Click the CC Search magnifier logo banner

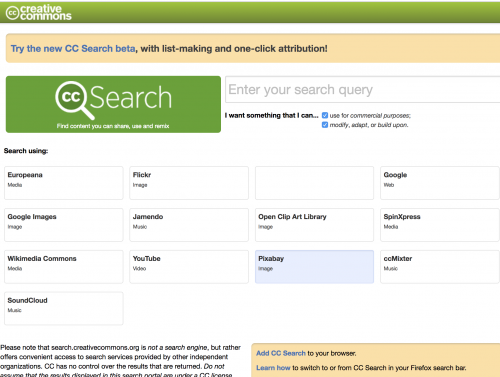pyautogui.click(x=113, y=104)
